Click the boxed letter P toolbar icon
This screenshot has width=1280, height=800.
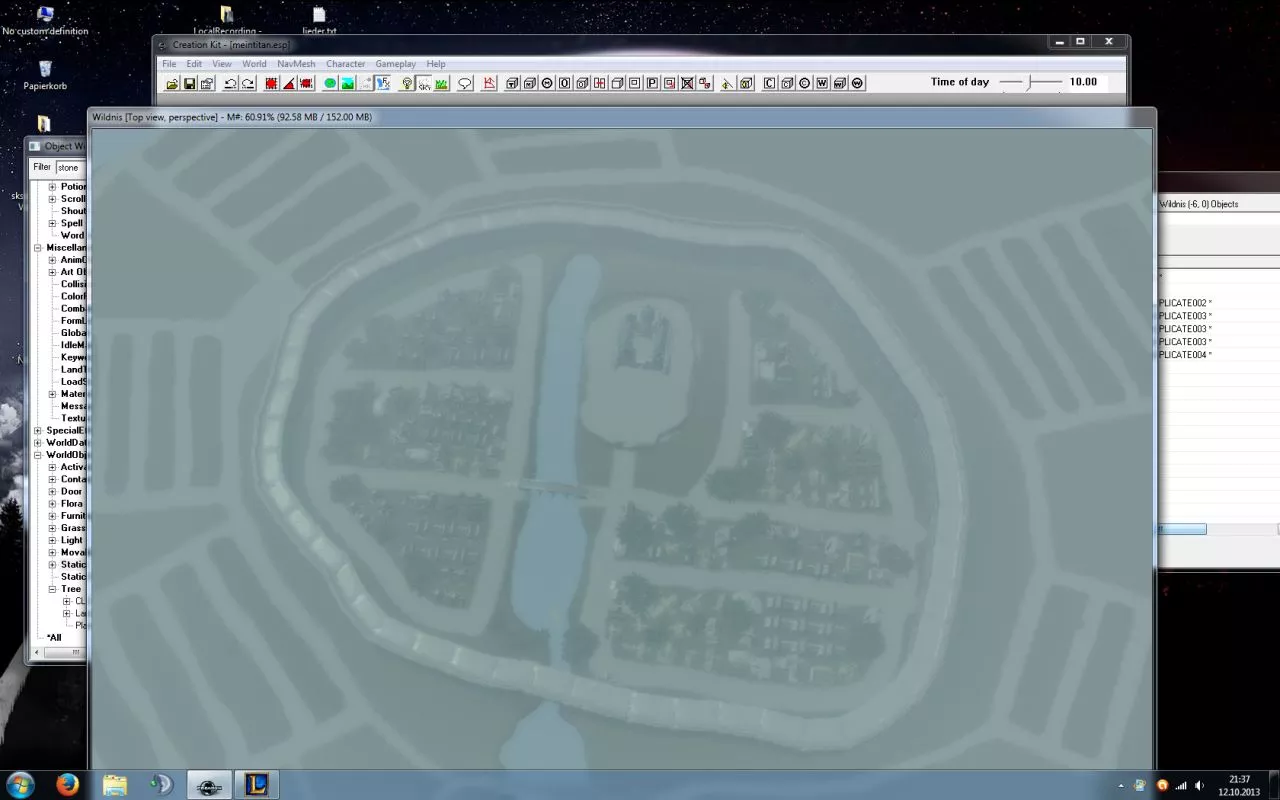pyautogui.click(x=652, y=83)
